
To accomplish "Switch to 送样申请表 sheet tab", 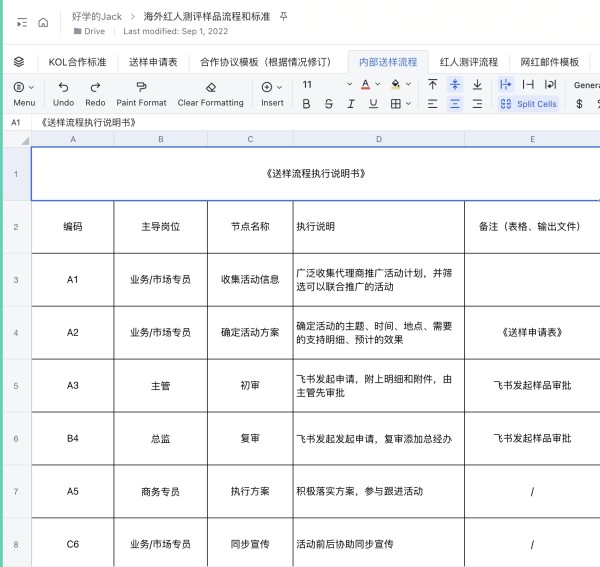I will click(x=153, y=62).
